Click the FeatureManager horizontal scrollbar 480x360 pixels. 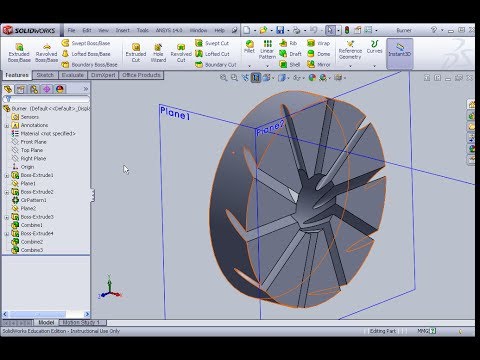click(46, 314)
